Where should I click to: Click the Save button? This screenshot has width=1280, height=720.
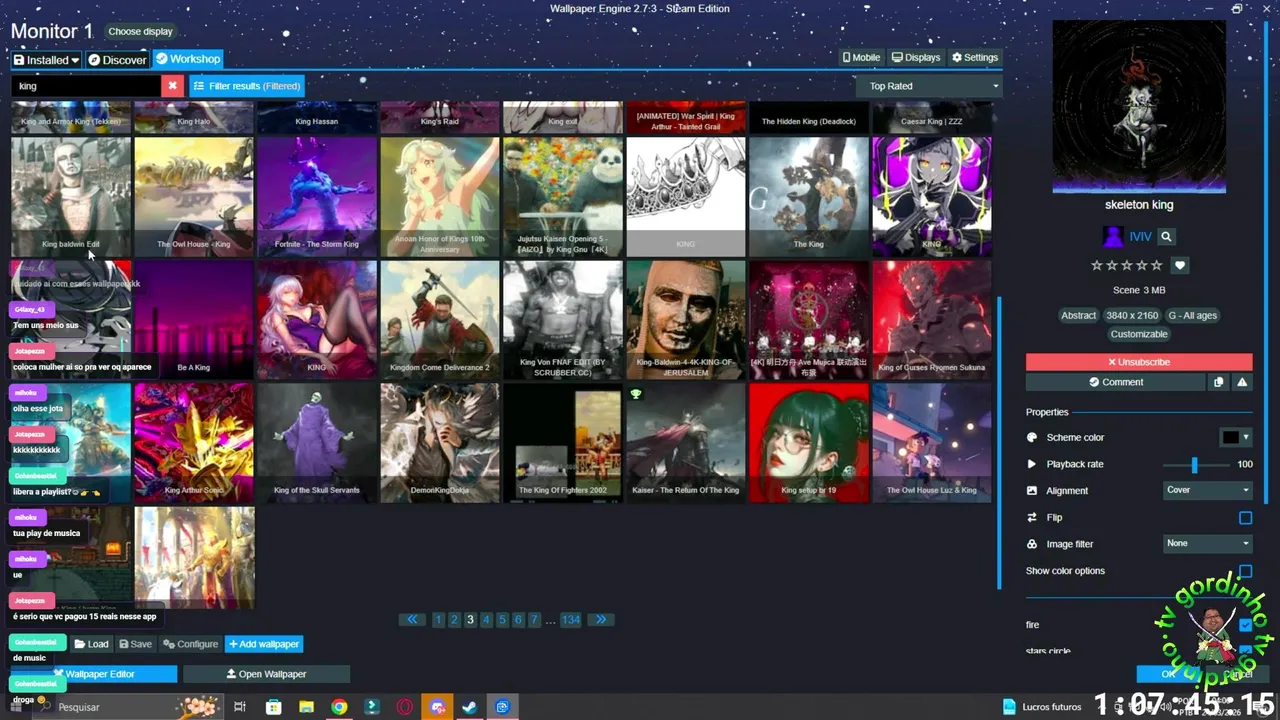tap(136, 645)
